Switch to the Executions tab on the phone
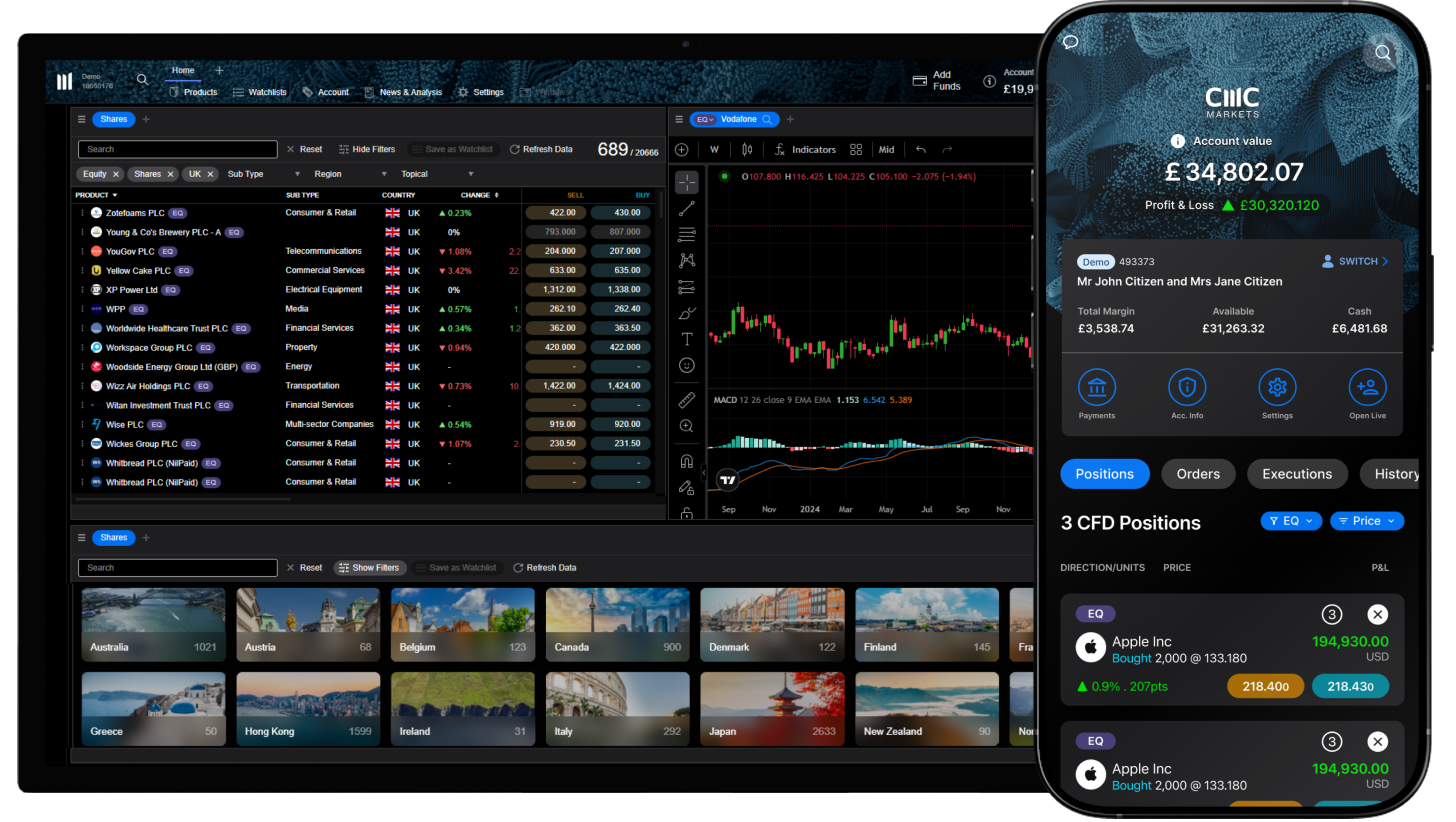1456x822 pixels. pos(1297,473)
